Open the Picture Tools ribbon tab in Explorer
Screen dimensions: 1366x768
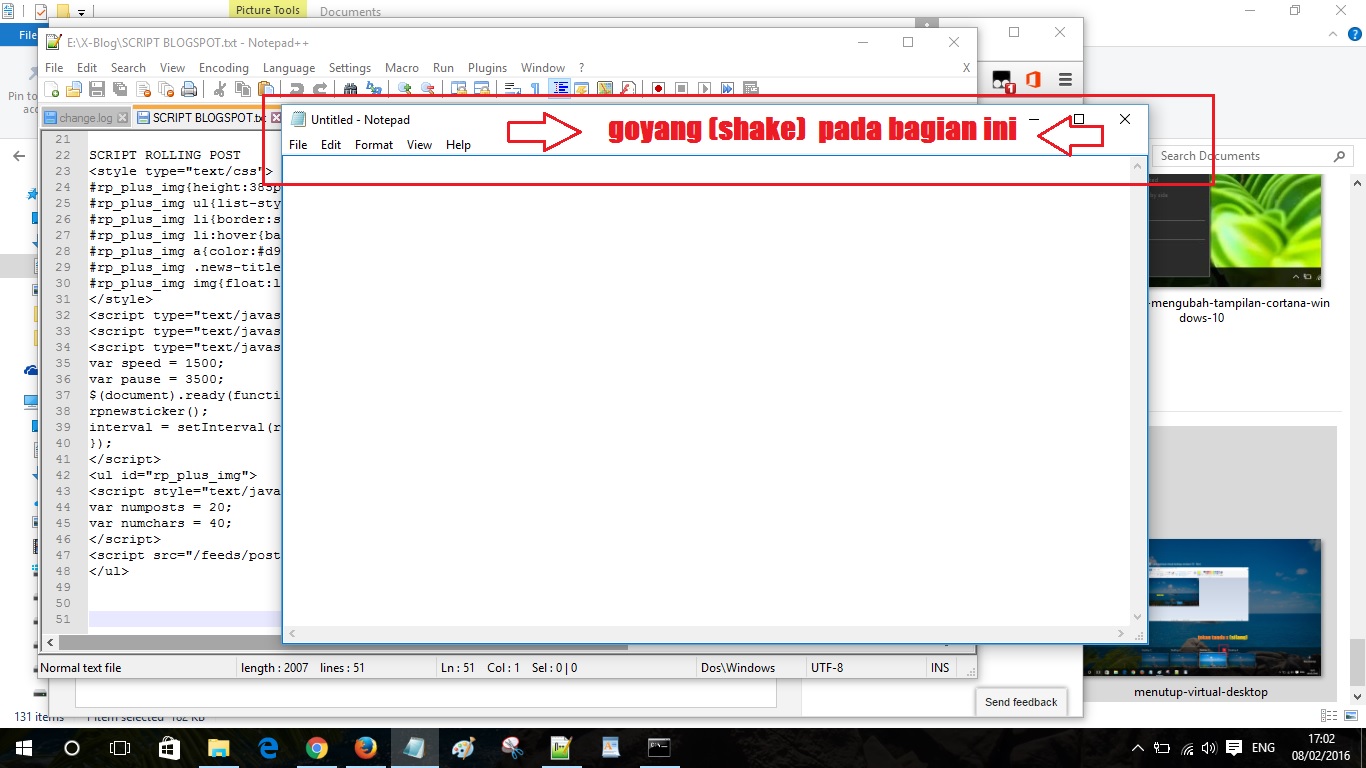click(x=268, y=10)
